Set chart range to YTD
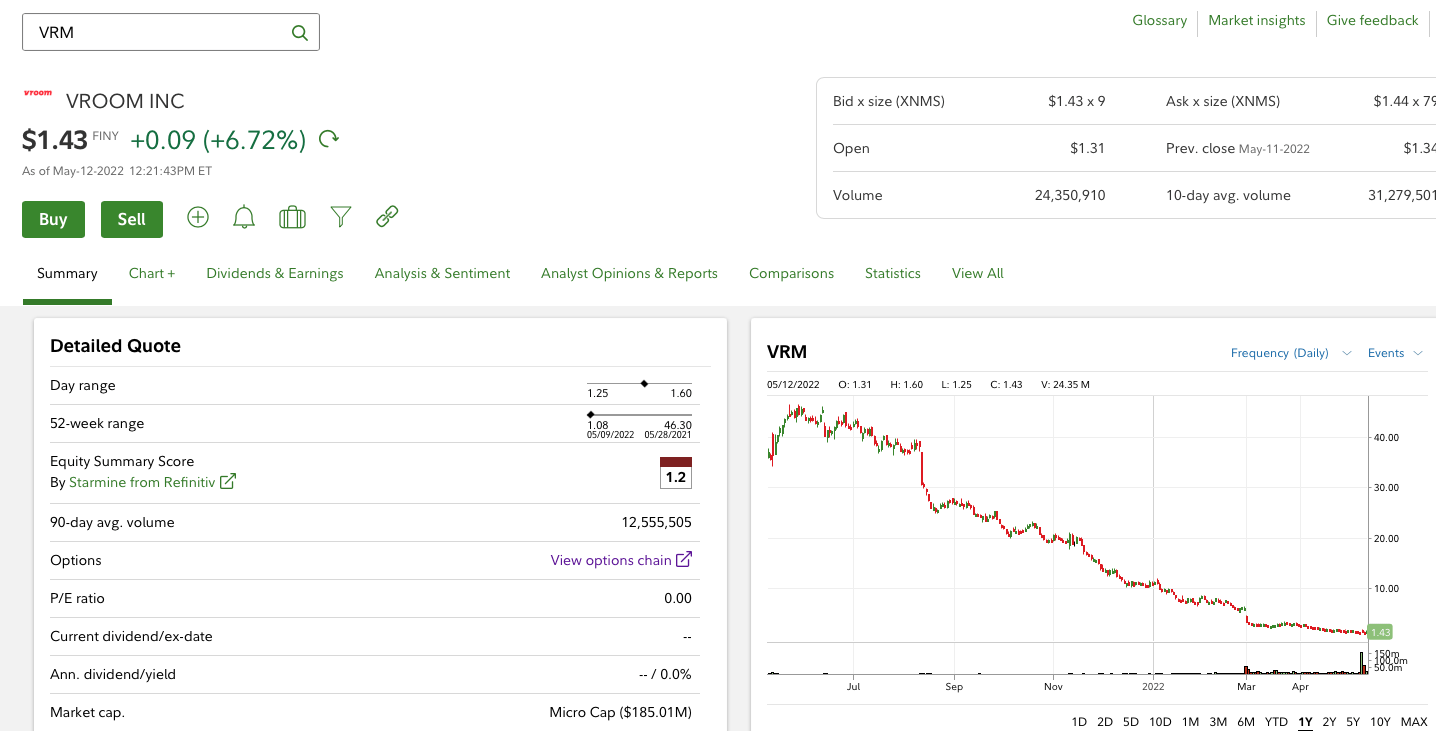The height and width of the screenshot is (731, 1436). (x=1276, y=722)
